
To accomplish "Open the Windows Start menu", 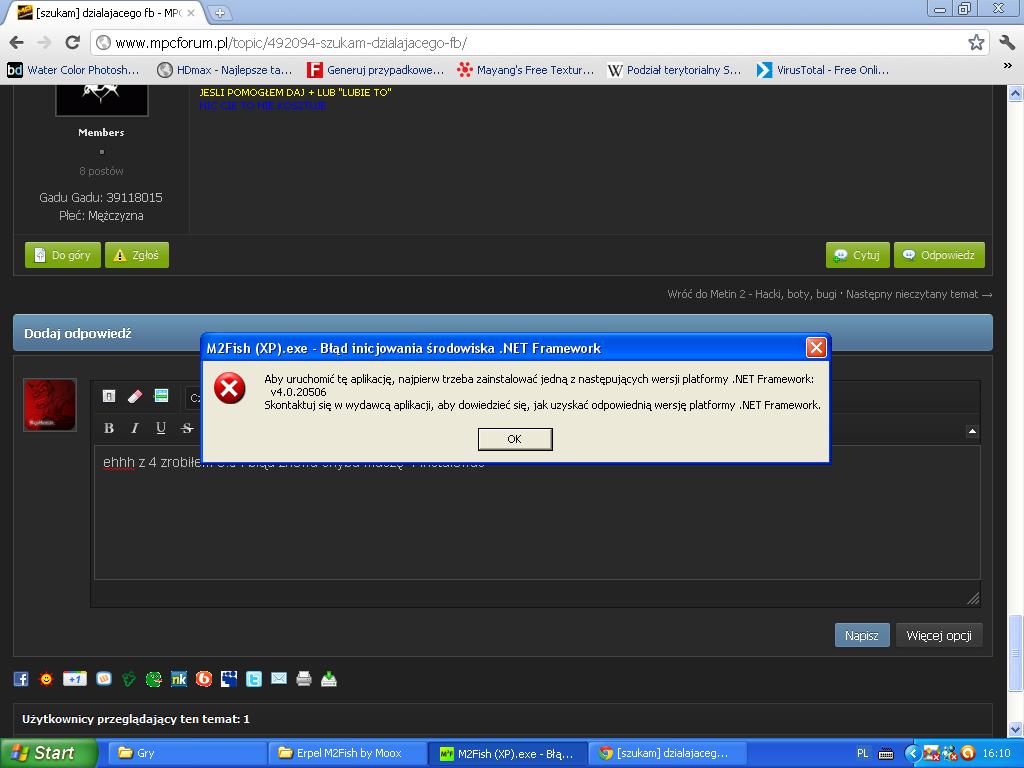I will (48, 753).
